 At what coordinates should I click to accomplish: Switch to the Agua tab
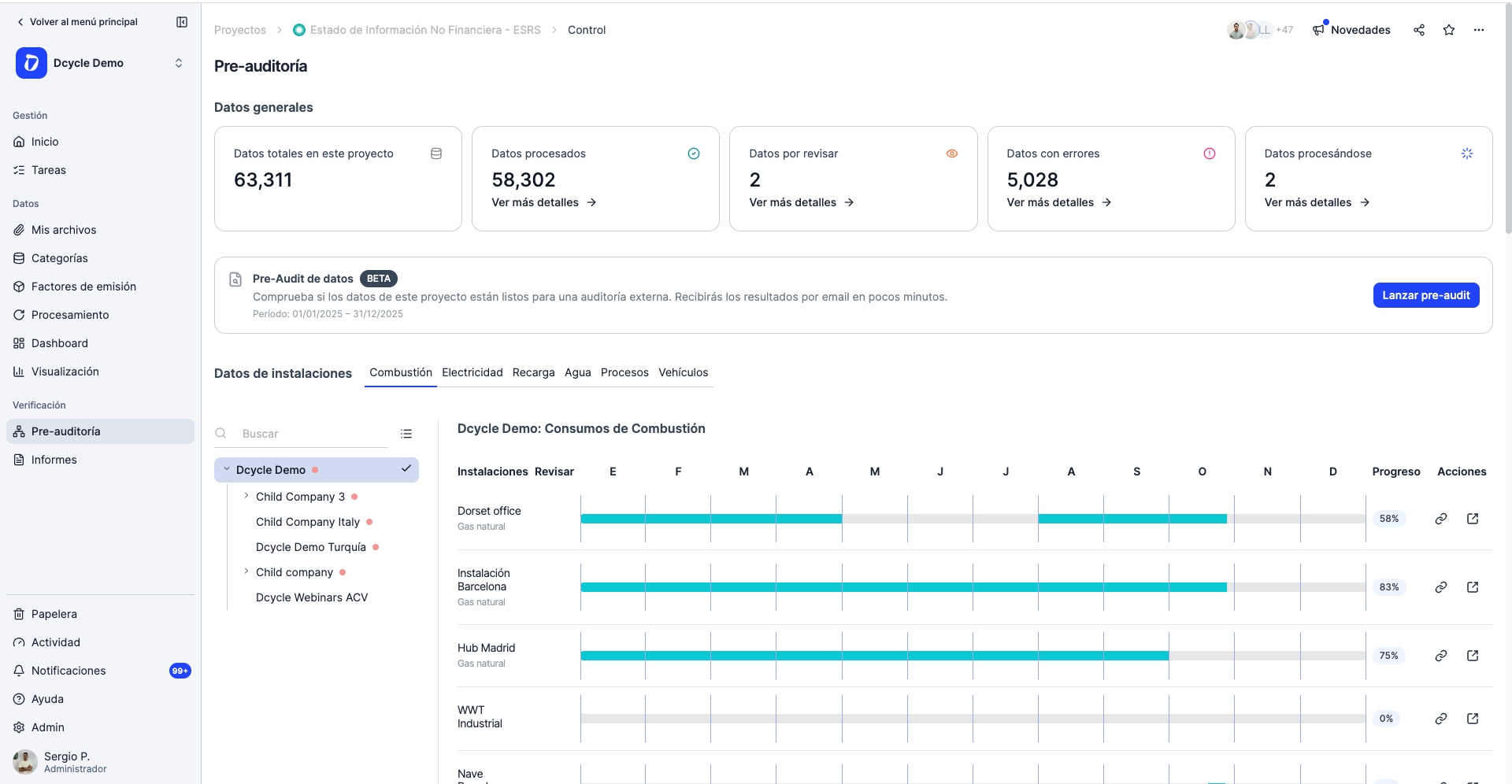coord(578,372)
